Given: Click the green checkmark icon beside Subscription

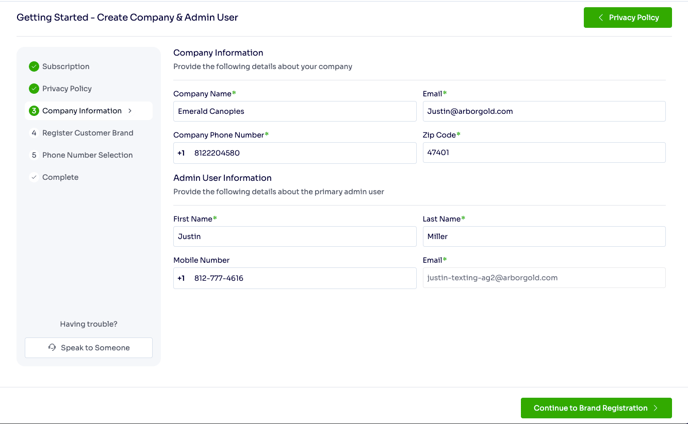Looking at the screenshot, I should tap(34, 67).
